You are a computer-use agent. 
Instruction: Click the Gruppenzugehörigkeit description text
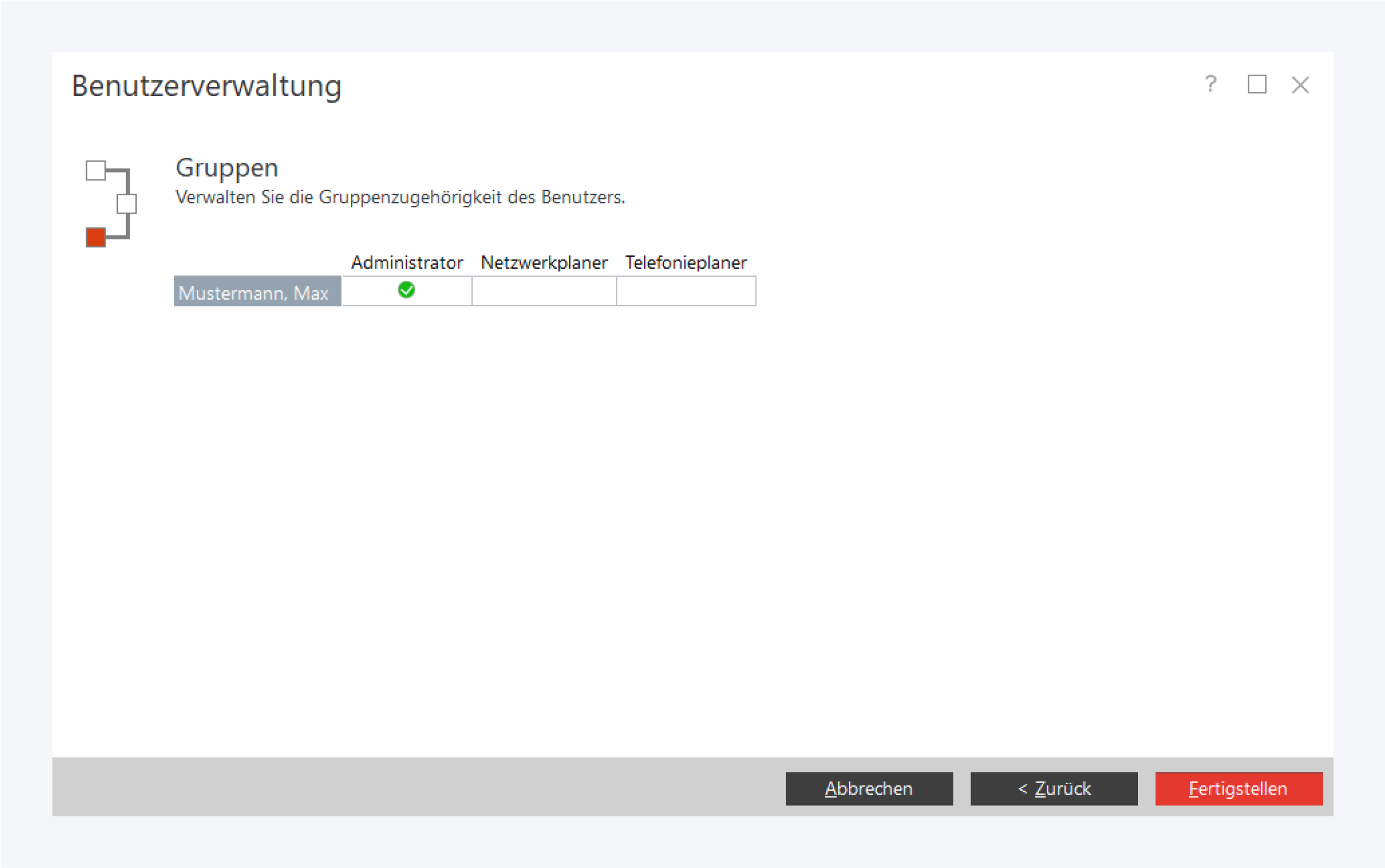point(400,197)
